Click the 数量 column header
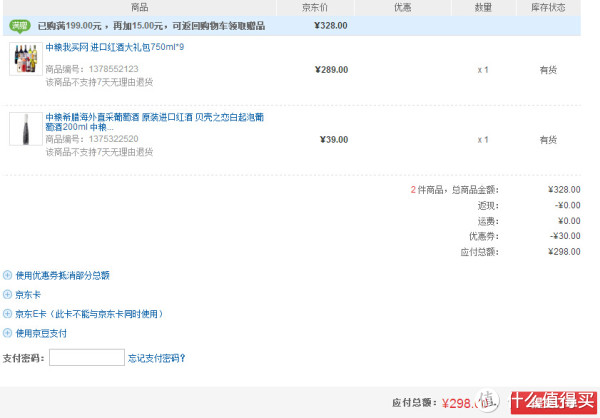The width and height of the screenshot is (600, 418). [x=483, y=7]
